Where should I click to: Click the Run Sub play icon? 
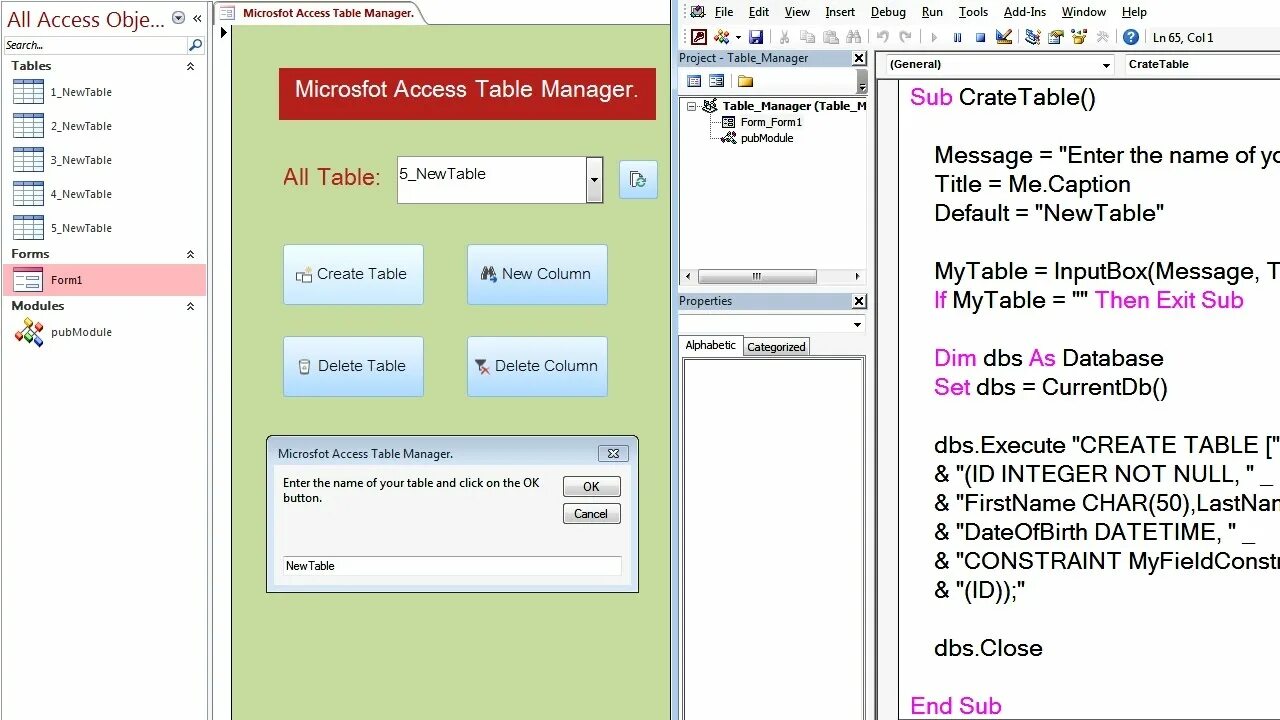click(934, 37)
